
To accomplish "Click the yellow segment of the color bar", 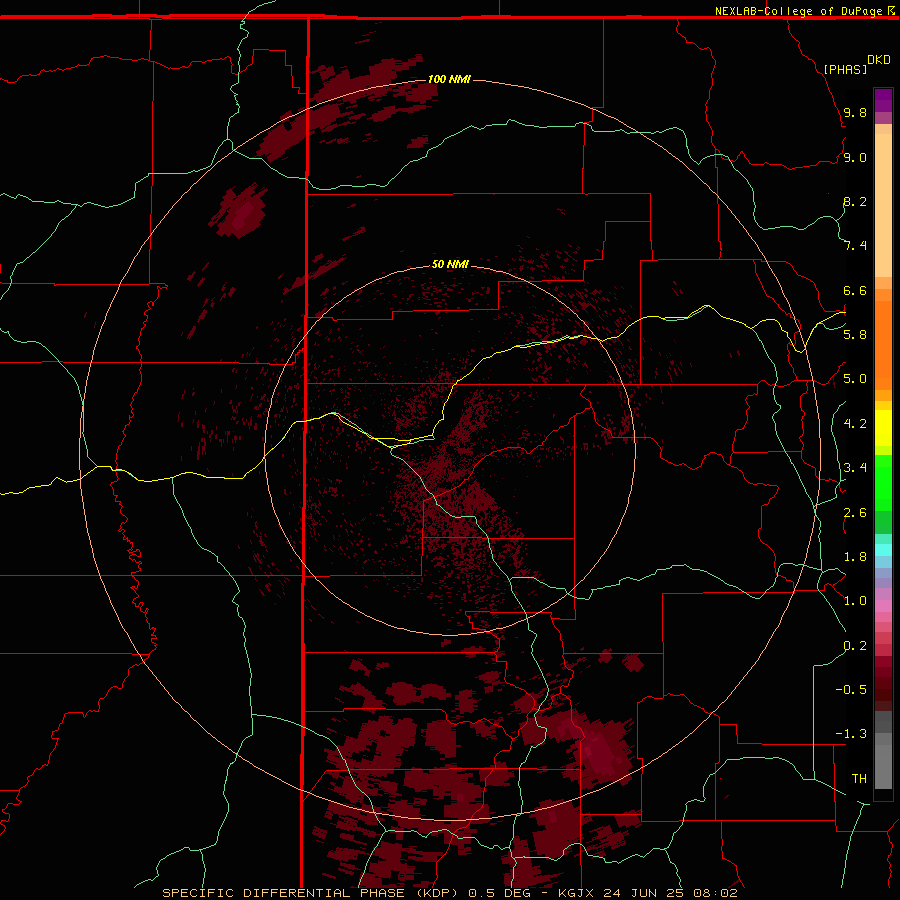I will (x=883, y=428).
